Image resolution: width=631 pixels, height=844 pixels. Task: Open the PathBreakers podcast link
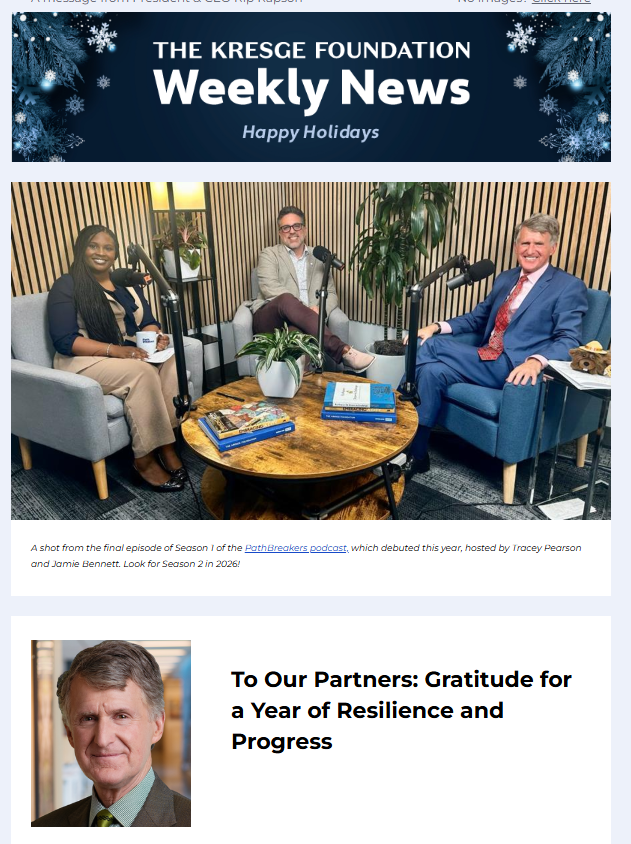click(x=296, y=548)
